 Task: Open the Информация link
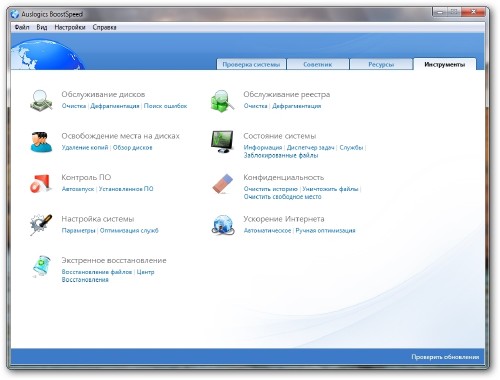[x=263, y=147]
